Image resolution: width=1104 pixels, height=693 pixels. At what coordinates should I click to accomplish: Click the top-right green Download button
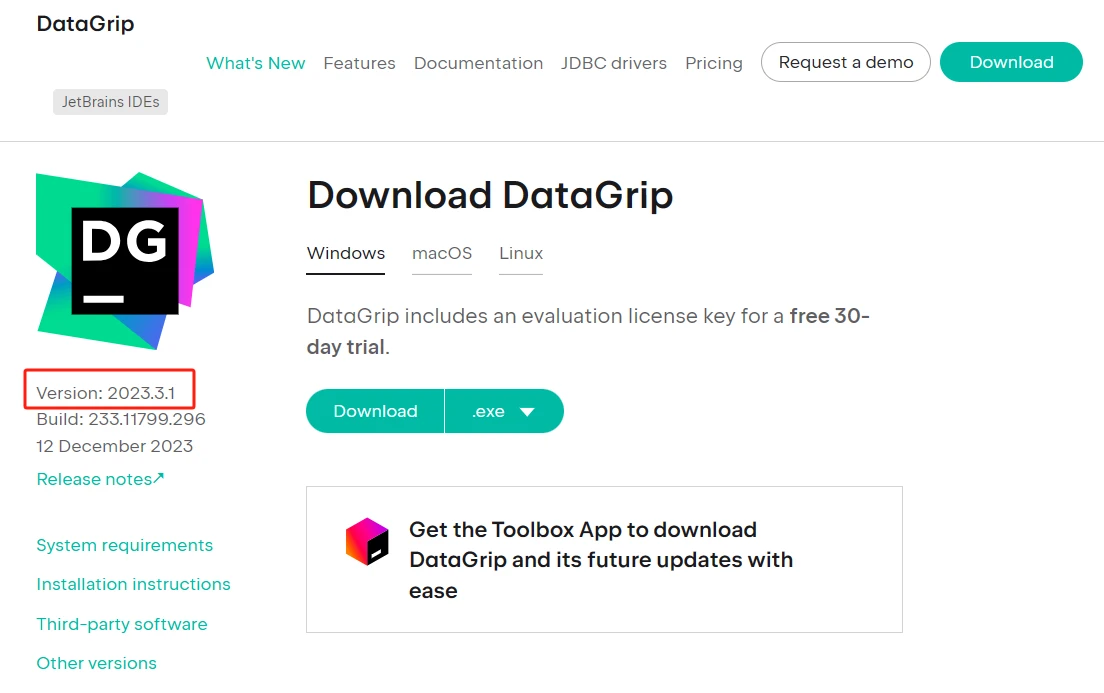(1011, 62)
